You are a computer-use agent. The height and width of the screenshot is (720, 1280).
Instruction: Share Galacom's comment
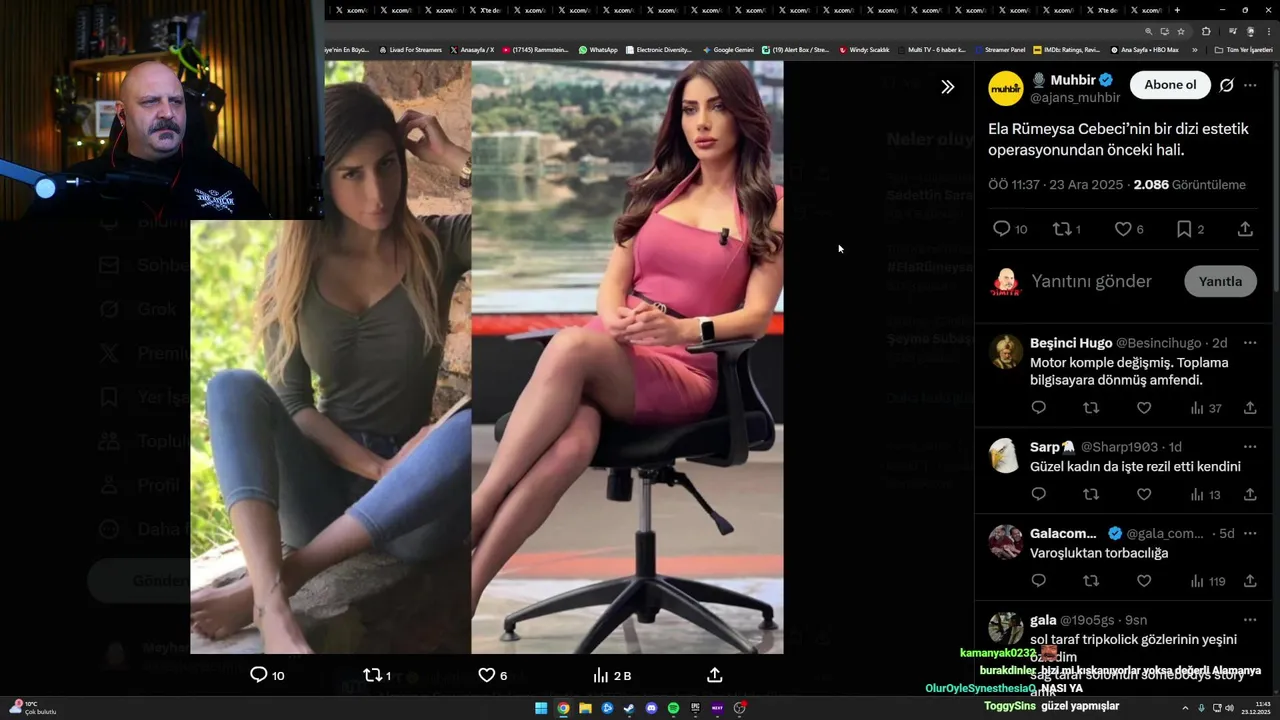[1250, 581]
